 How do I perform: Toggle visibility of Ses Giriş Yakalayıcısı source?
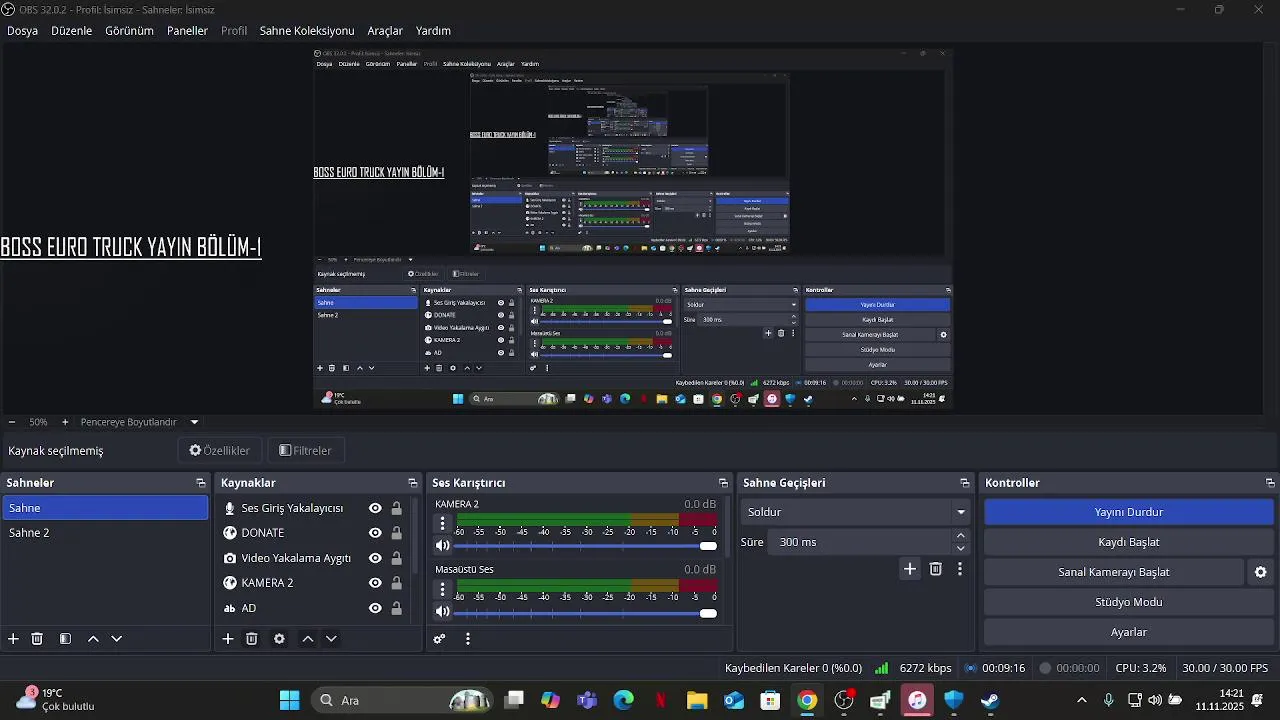(x=375, y=508)
